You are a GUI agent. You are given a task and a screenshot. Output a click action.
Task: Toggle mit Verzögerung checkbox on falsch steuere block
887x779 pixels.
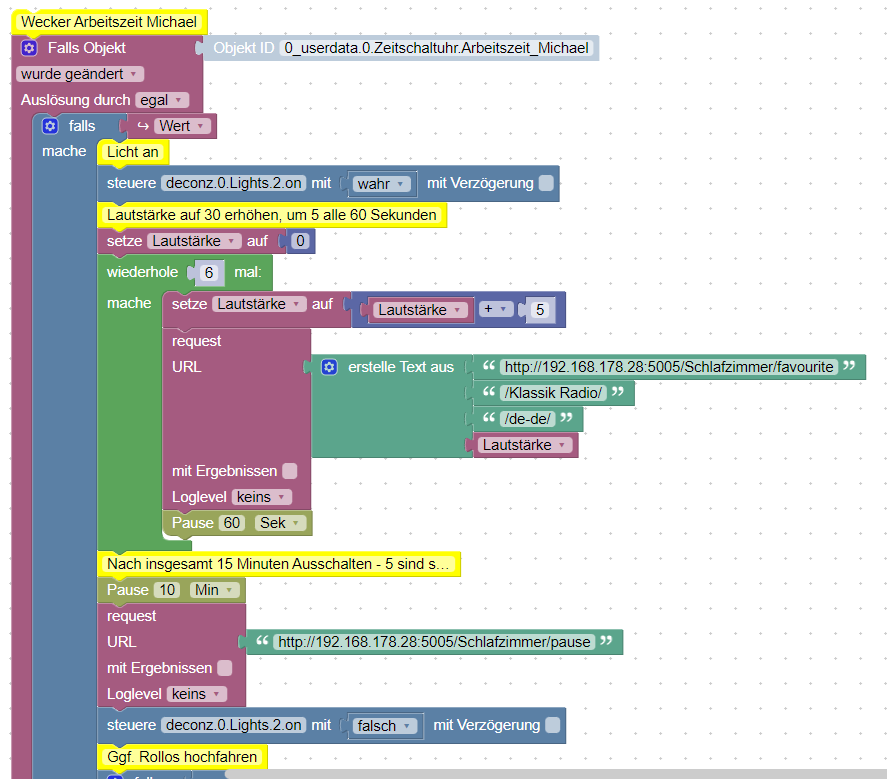pos(553,725)
